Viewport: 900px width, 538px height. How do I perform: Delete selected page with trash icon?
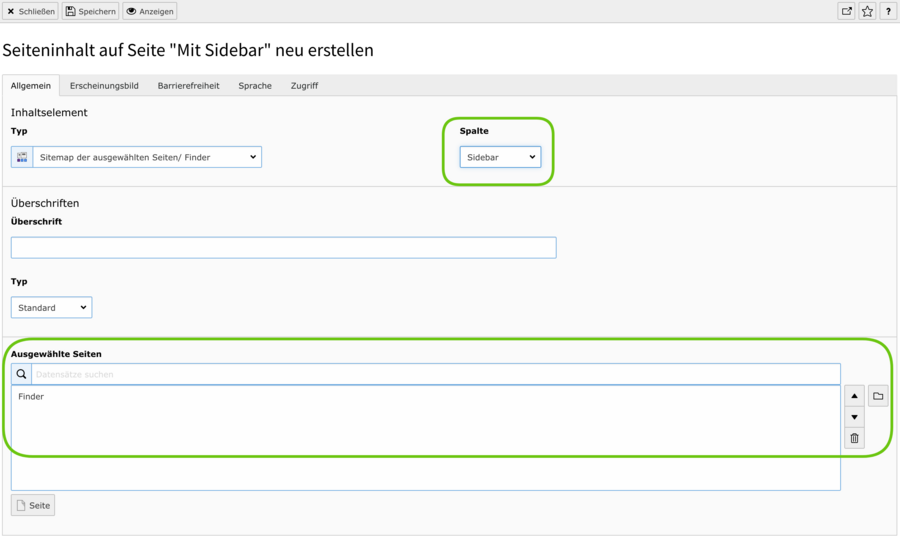[x=854, y=438]
